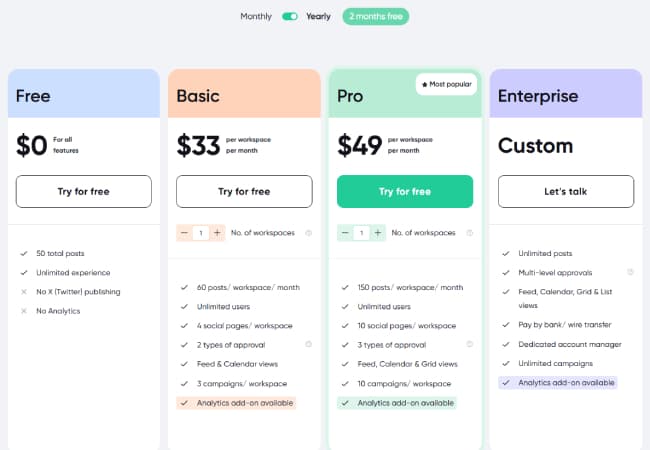
Task: Select Monthly billing option
Action: click(x=256, y=17)
